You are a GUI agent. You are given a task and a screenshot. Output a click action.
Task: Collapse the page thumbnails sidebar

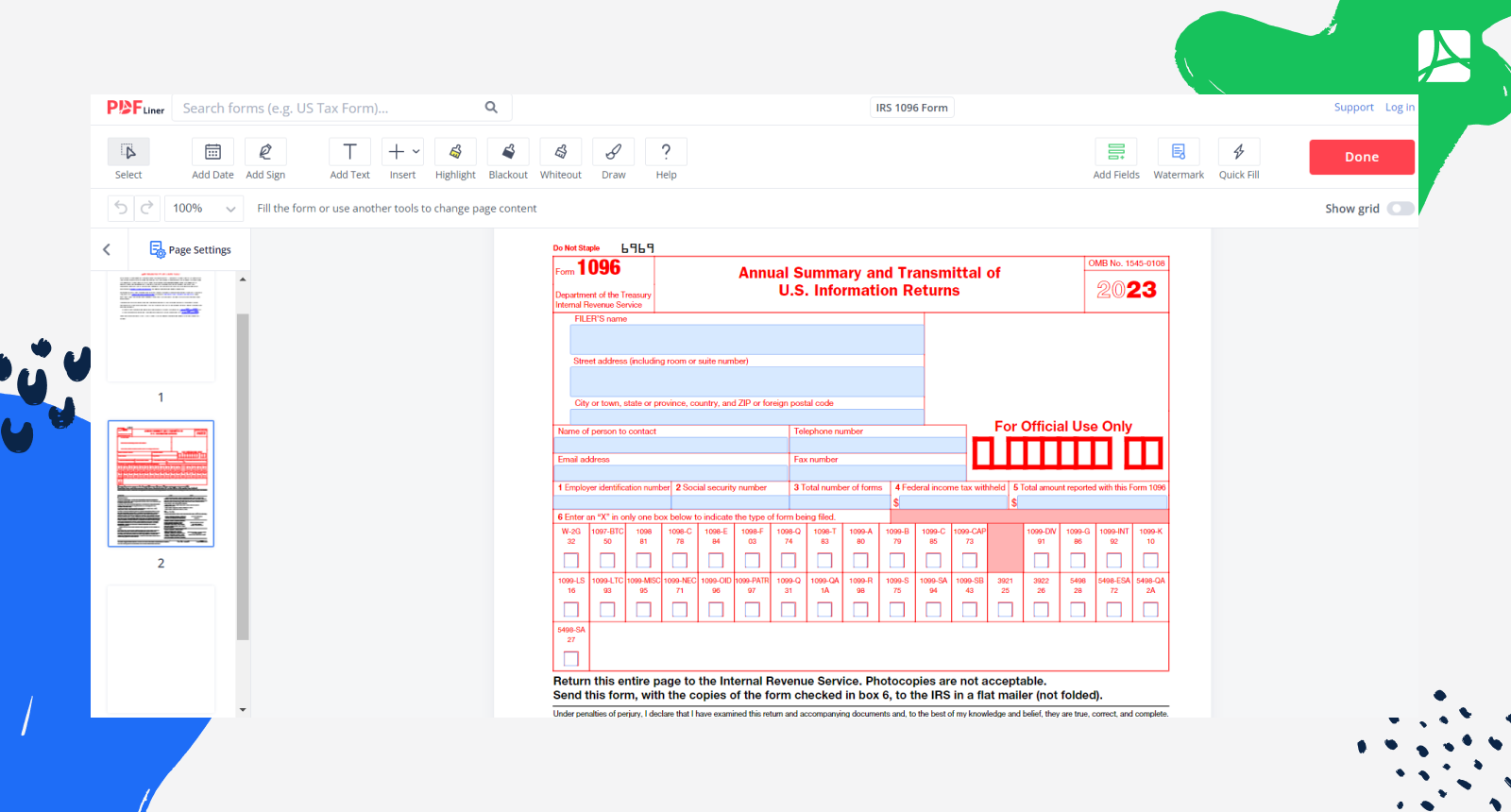click(107, 250)
